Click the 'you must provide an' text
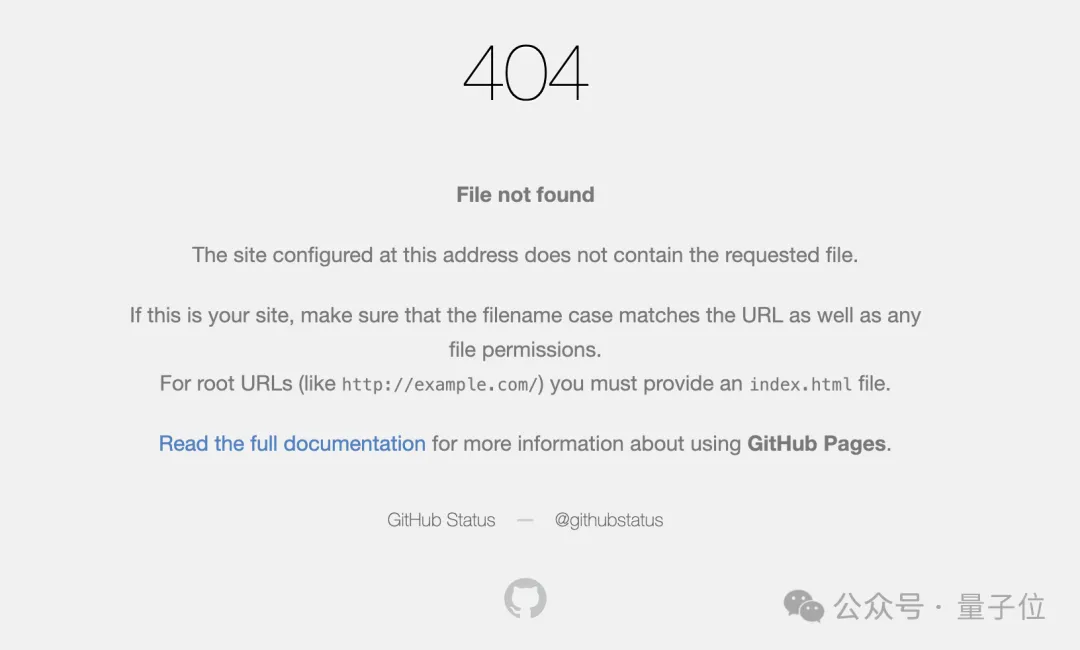The image size is (1080, 650). click(646, 384)
